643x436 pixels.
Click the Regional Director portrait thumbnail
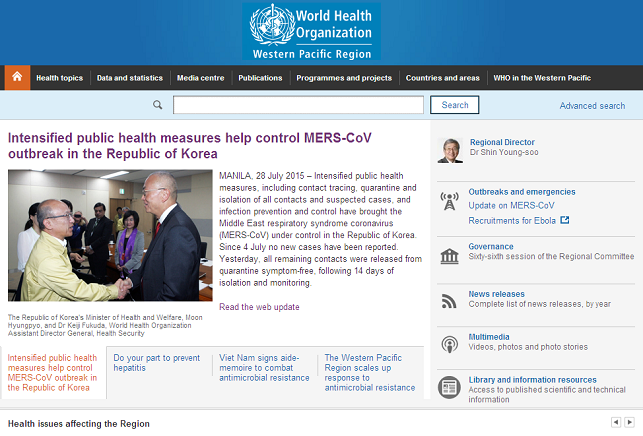[450, 150]
